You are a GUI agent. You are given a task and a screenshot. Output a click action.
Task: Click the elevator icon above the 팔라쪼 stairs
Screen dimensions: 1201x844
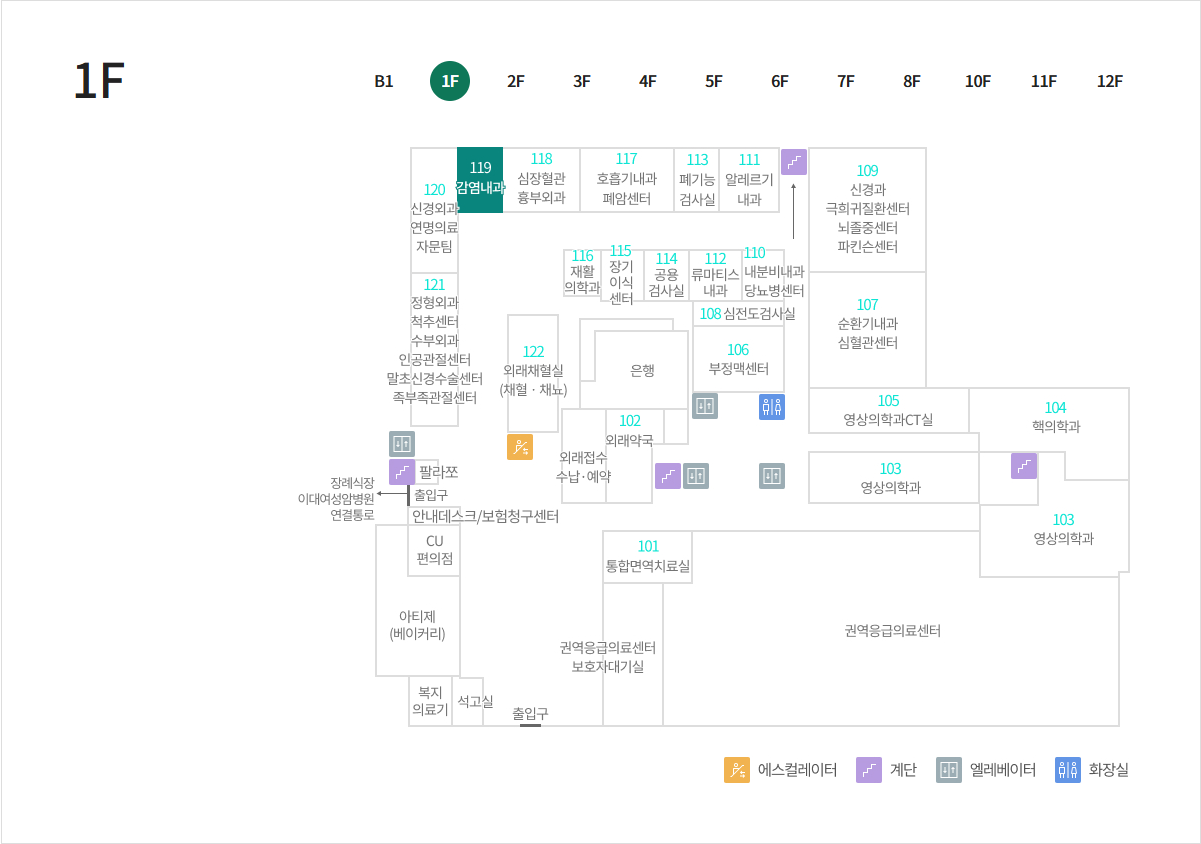coord(402,444)
